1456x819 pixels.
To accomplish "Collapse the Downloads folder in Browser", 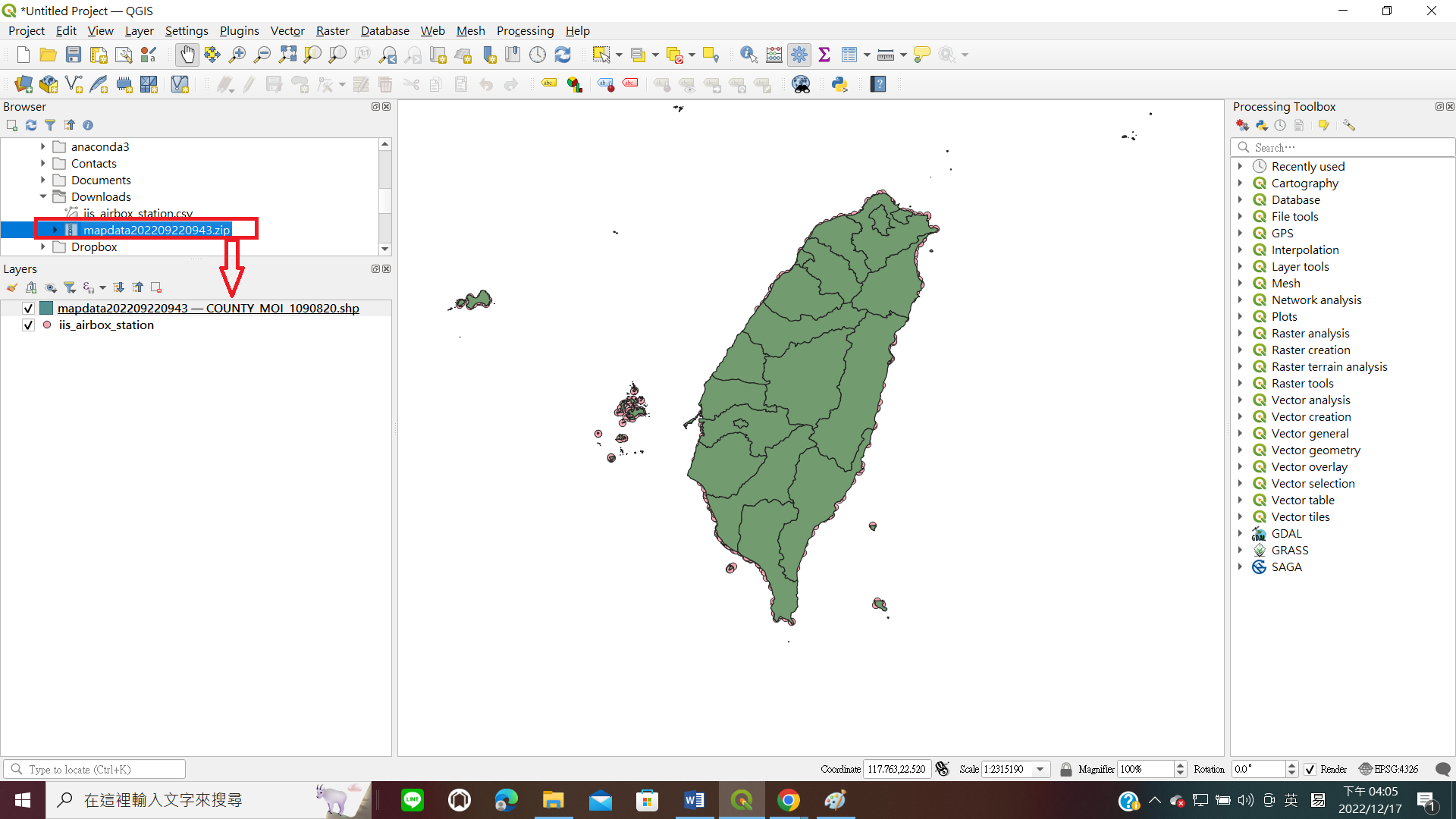I will click(x=43, y=197).
